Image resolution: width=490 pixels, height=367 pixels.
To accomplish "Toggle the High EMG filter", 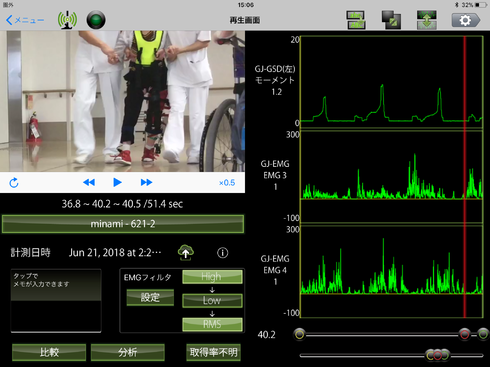I will 212,277.
